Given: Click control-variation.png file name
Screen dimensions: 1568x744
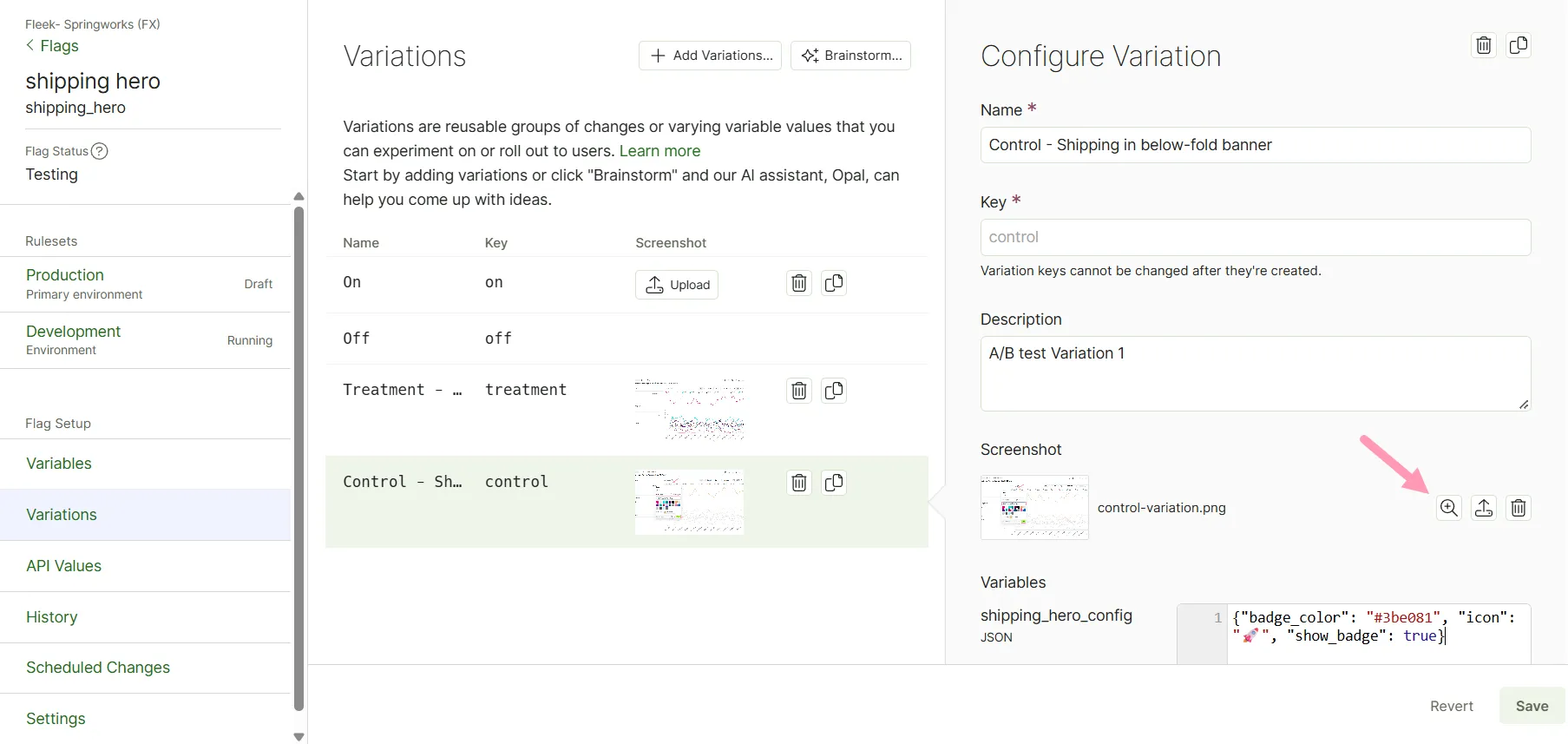Looking at the screenshot, I should pyautogui.click(x=1162, y=508).
